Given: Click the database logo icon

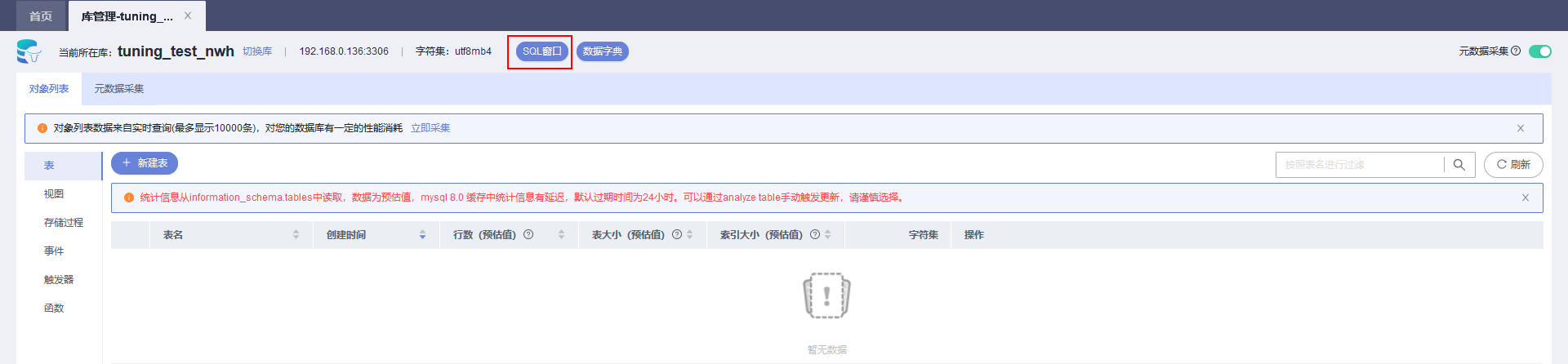Looking at the screenshot, I should 29,51.
